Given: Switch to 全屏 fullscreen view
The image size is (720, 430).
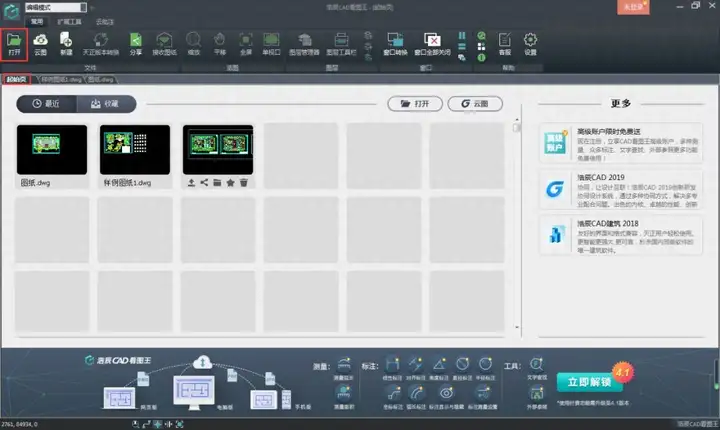Looking at the screenshot, I should (x=246, y=44).
